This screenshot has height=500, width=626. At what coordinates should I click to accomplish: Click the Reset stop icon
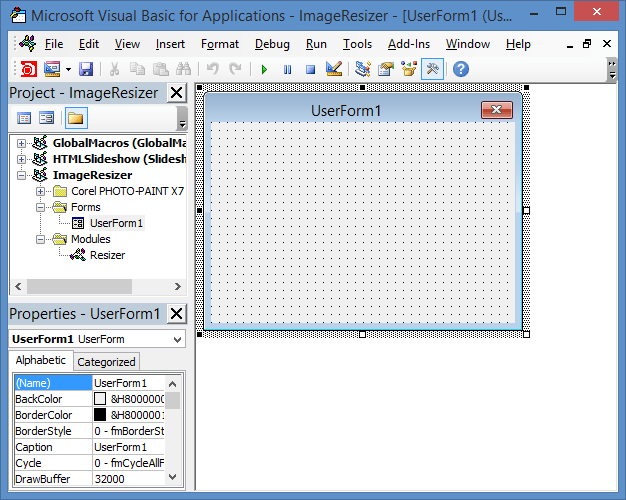pos(310,69)
